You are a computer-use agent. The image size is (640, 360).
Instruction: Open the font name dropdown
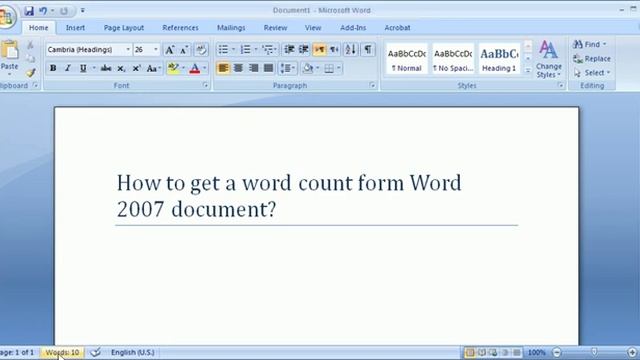point(128,50)
